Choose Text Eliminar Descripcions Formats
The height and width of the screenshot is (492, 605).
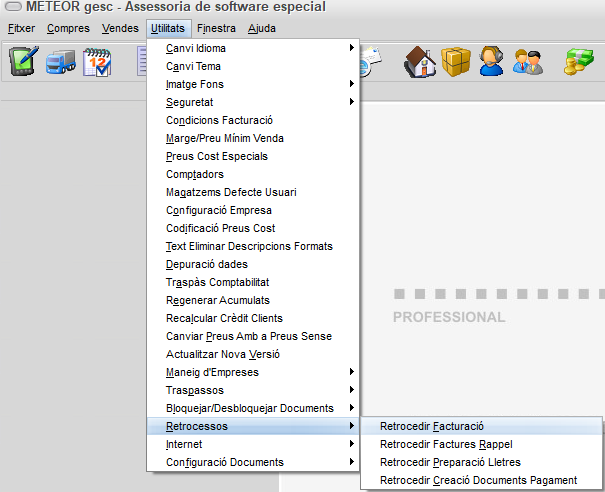[x=253, y=246]
